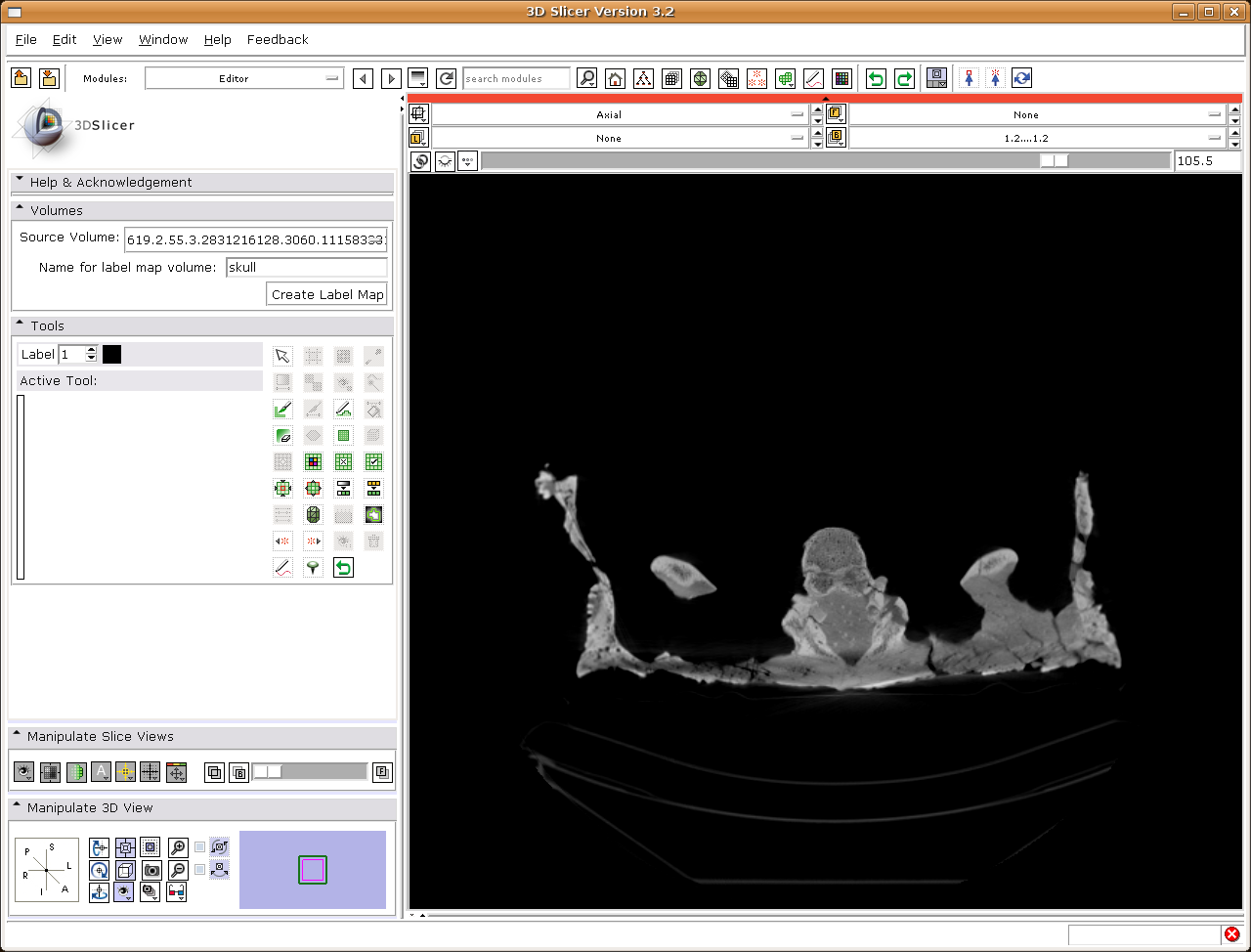1251x952 pixels.
Task: Open the Modules dropdown showing Editor
Action: (244, 78)
